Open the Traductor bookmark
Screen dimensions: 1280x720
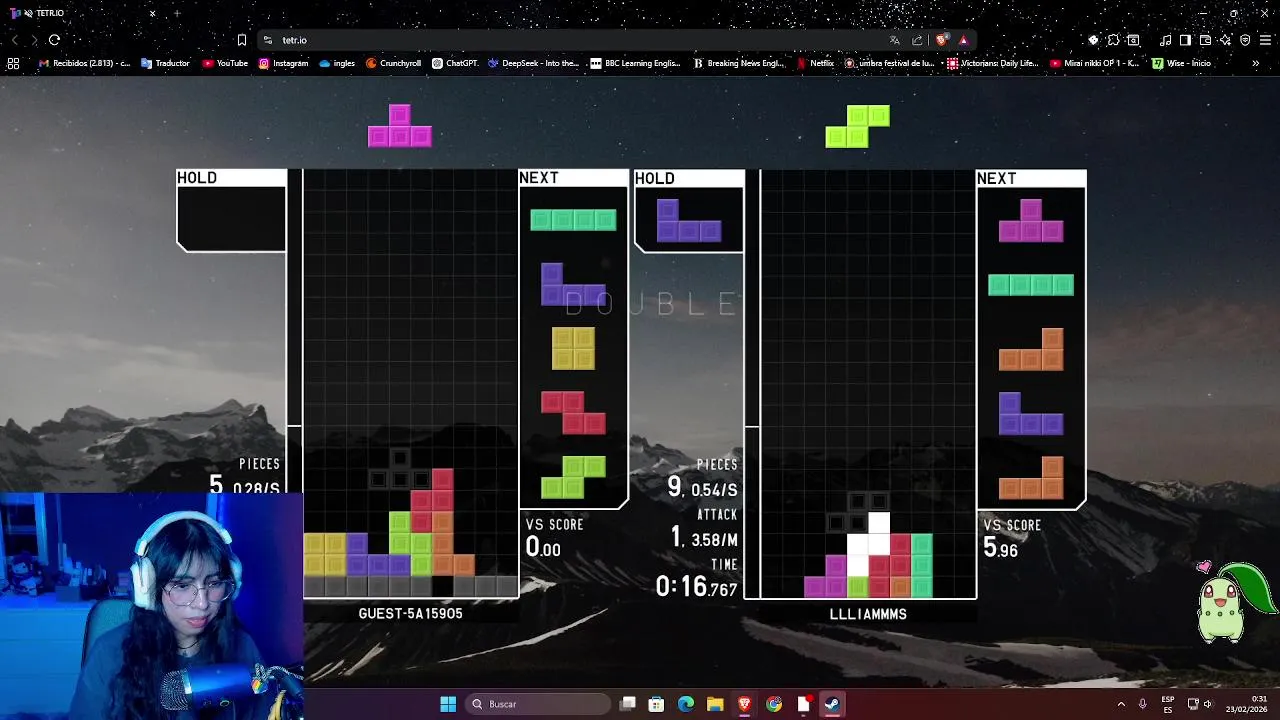tap(165, 63)
